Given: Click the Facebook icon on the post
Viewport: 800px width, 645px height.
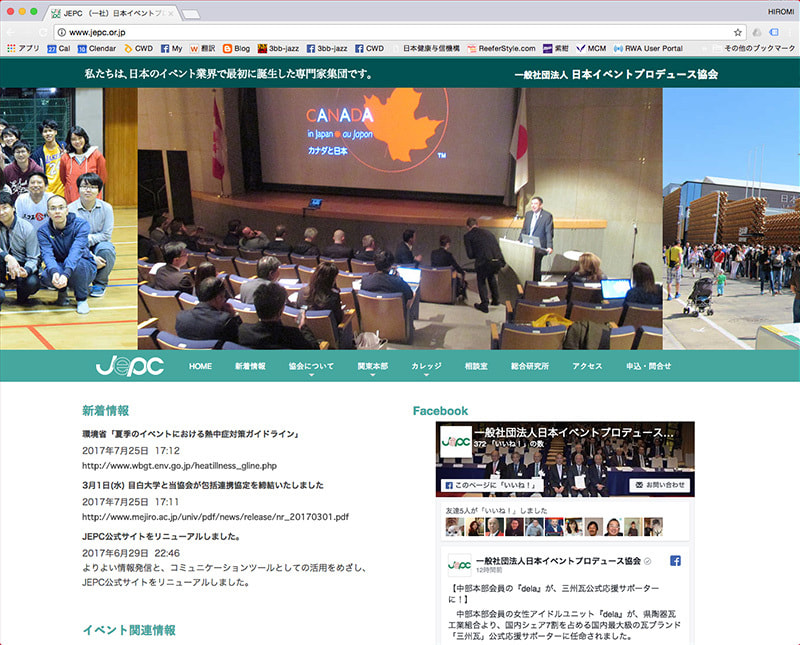Looking at the screenshot, I should coord(675,561).
